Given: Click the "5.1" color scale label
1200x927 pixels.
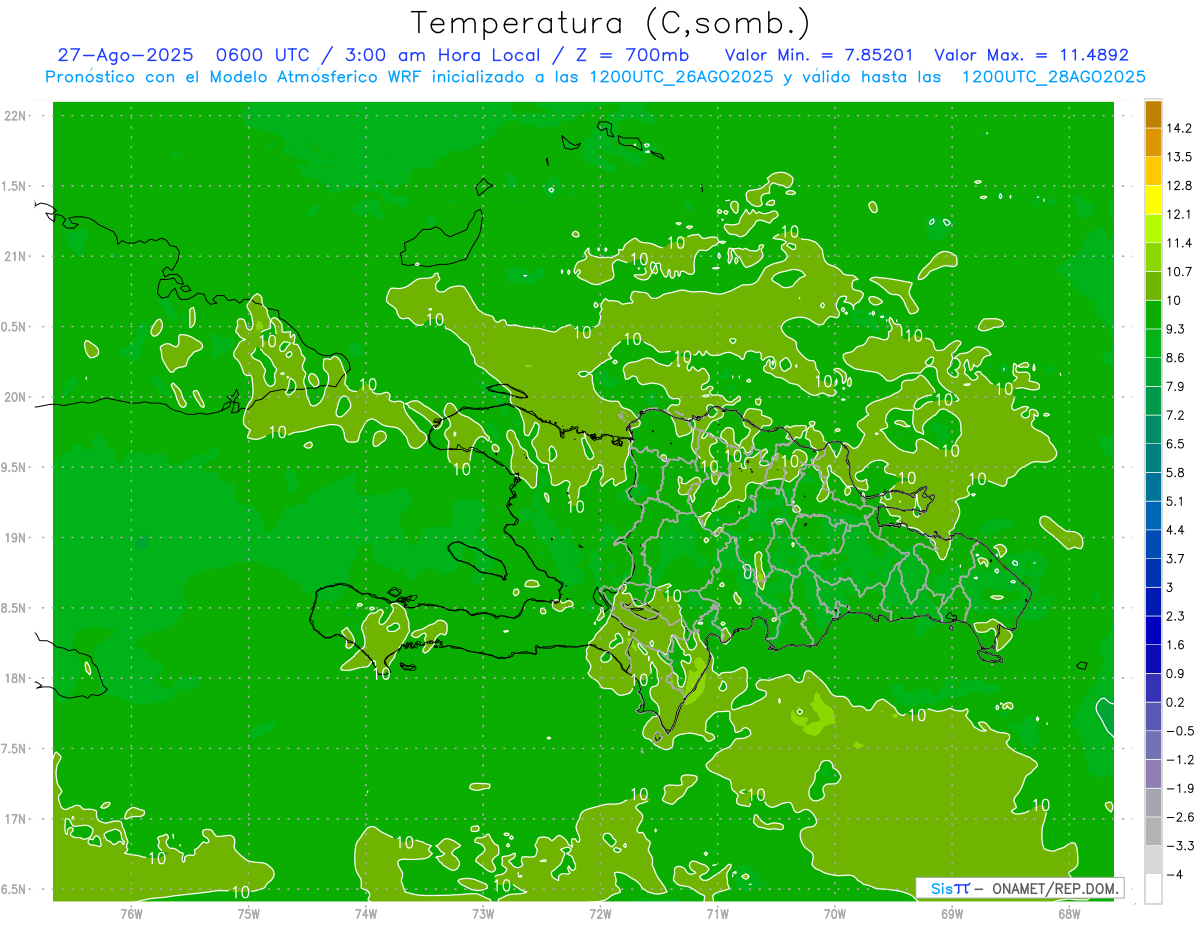Looking at the screenshot, I should [1176, 501].
